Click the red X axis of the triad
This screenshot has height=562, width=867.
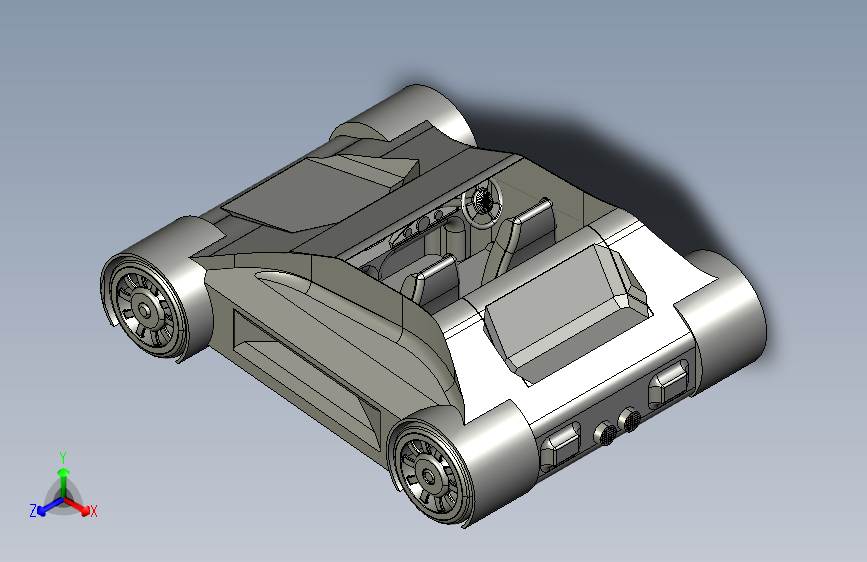[76, 506]
